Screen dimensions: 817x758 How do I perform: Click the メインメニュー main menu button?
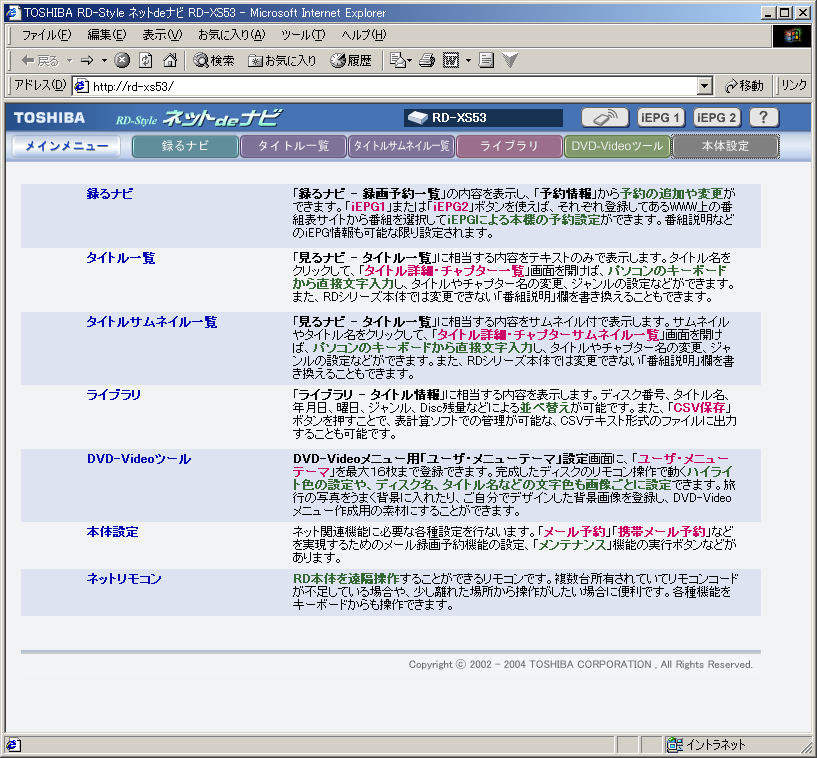(x=66, y=146)
